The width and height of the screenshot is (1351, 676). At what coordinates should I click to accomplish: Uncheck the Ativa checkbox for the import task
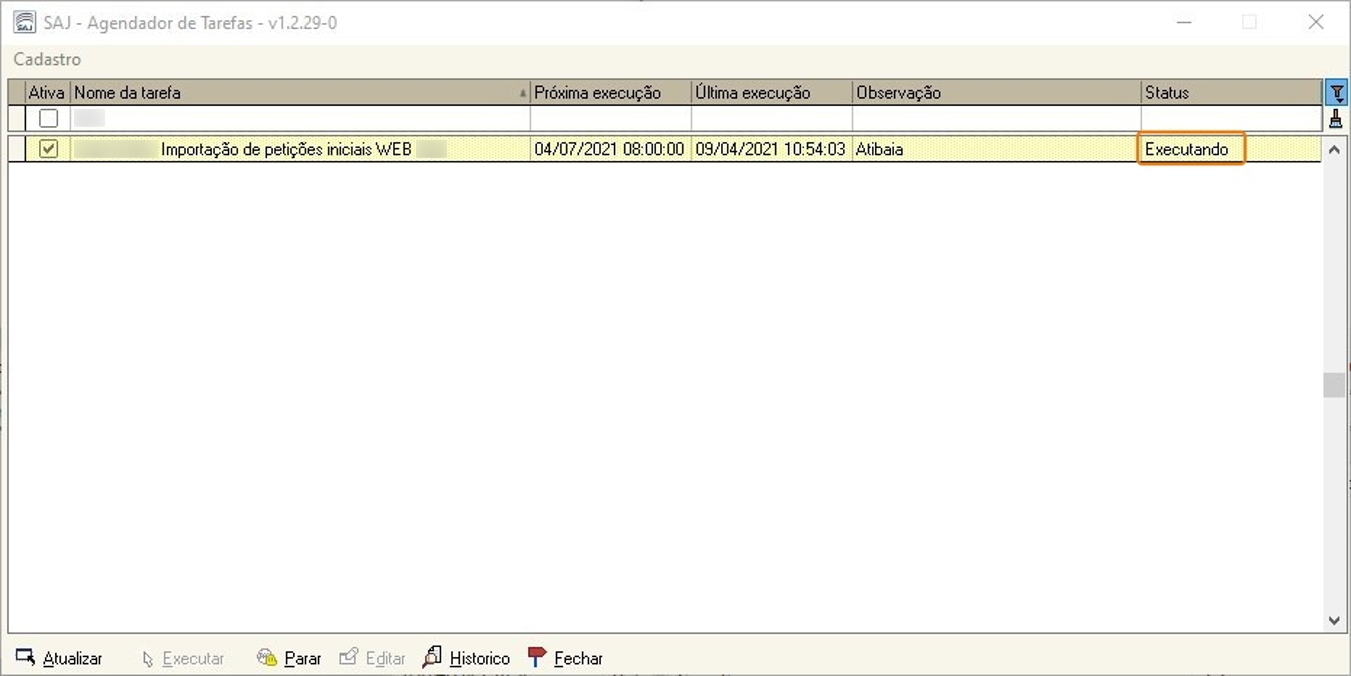(48, 149)
